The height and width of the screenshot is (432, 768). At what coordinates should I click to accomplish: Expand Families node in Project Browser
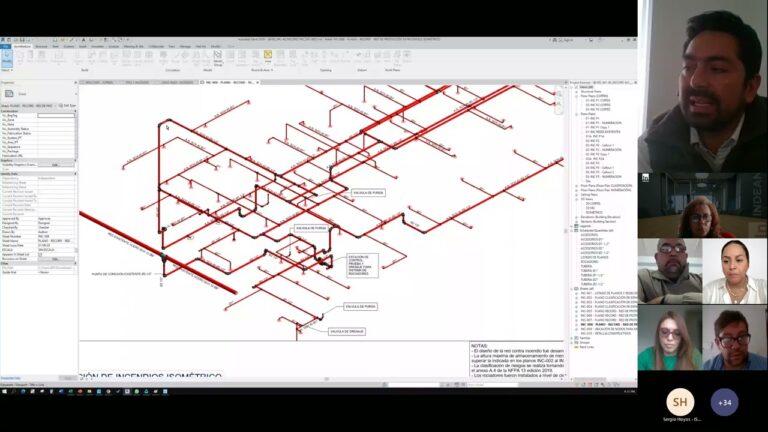coord(572,338)
